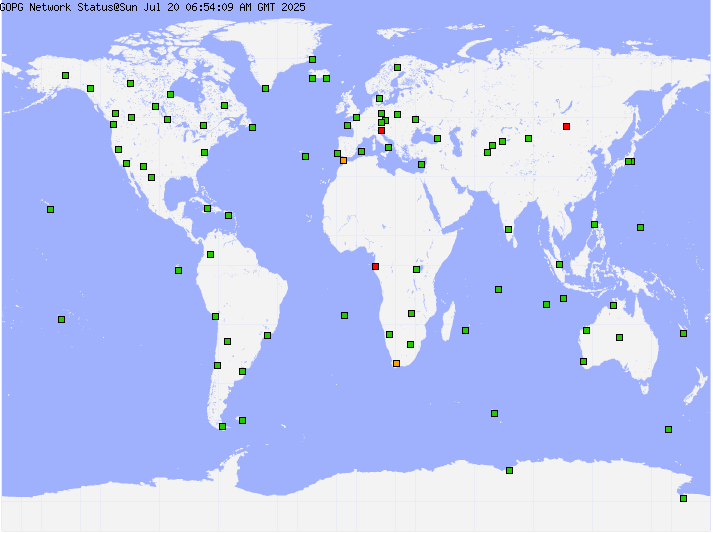Select the green marker on Australia's northwest coast
This screenshot has height=533, width=713.
point(587,331)
